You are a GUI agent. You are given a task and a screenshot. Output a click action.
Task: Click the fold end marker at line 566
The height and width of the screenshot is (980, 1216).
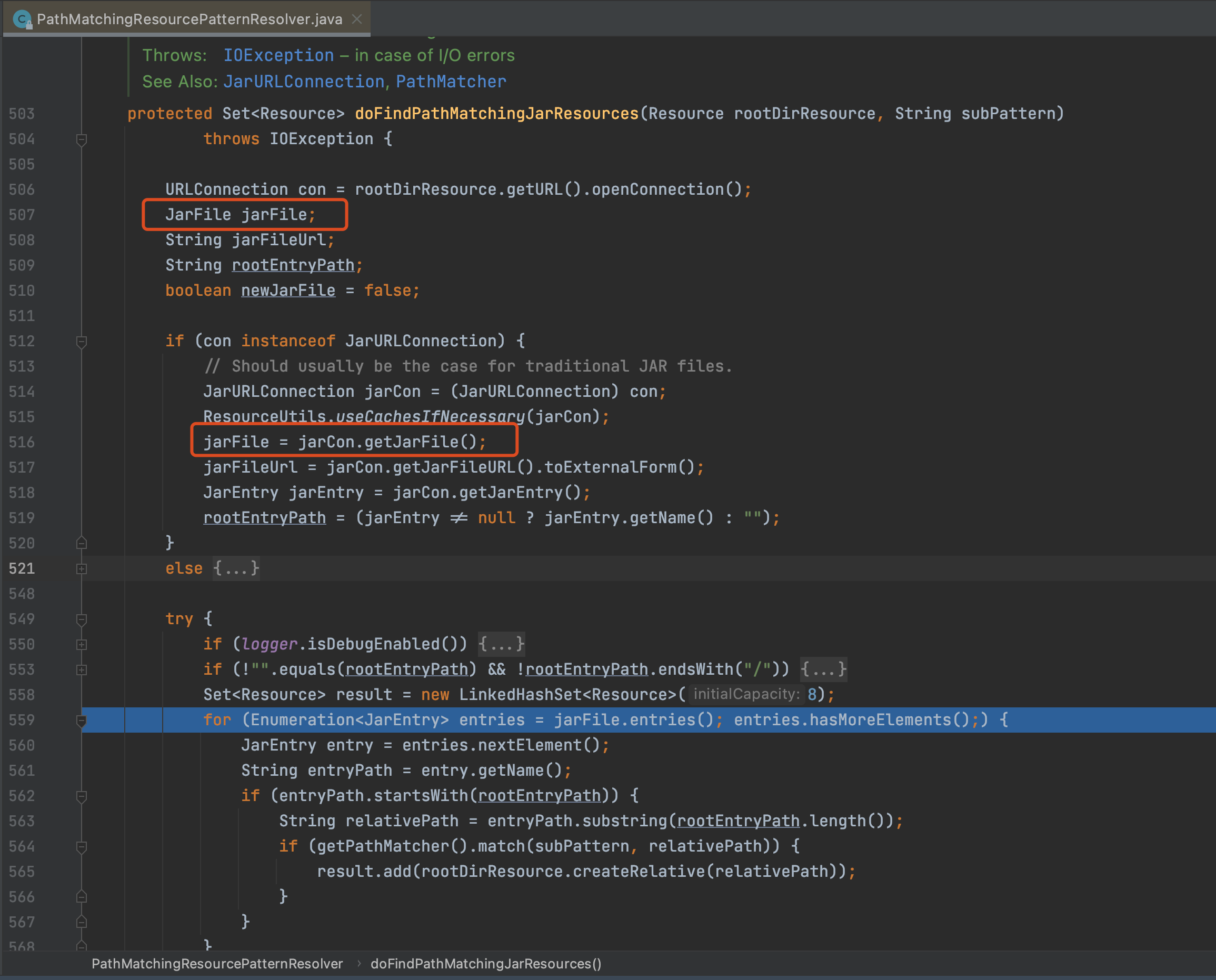(x=81, y=896)
